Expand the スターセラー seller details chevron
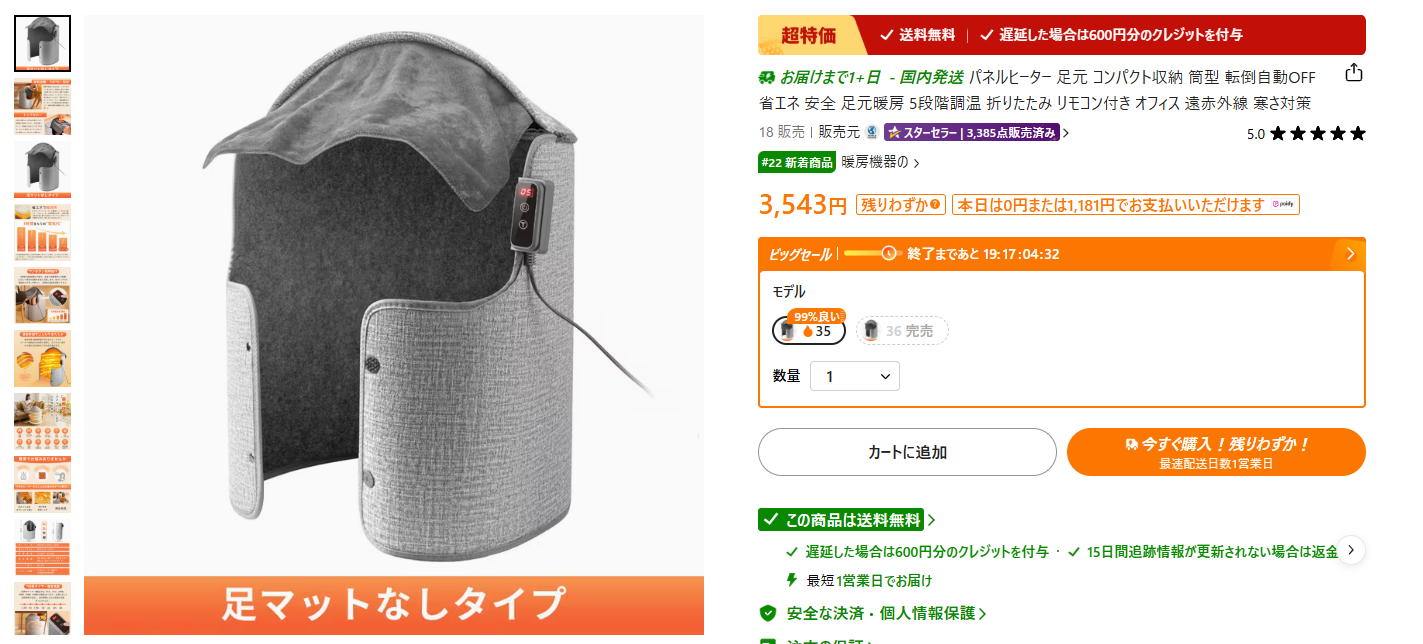This screenshot has width=1423, height=644. pyautogui.click(x=1066, y=133)
